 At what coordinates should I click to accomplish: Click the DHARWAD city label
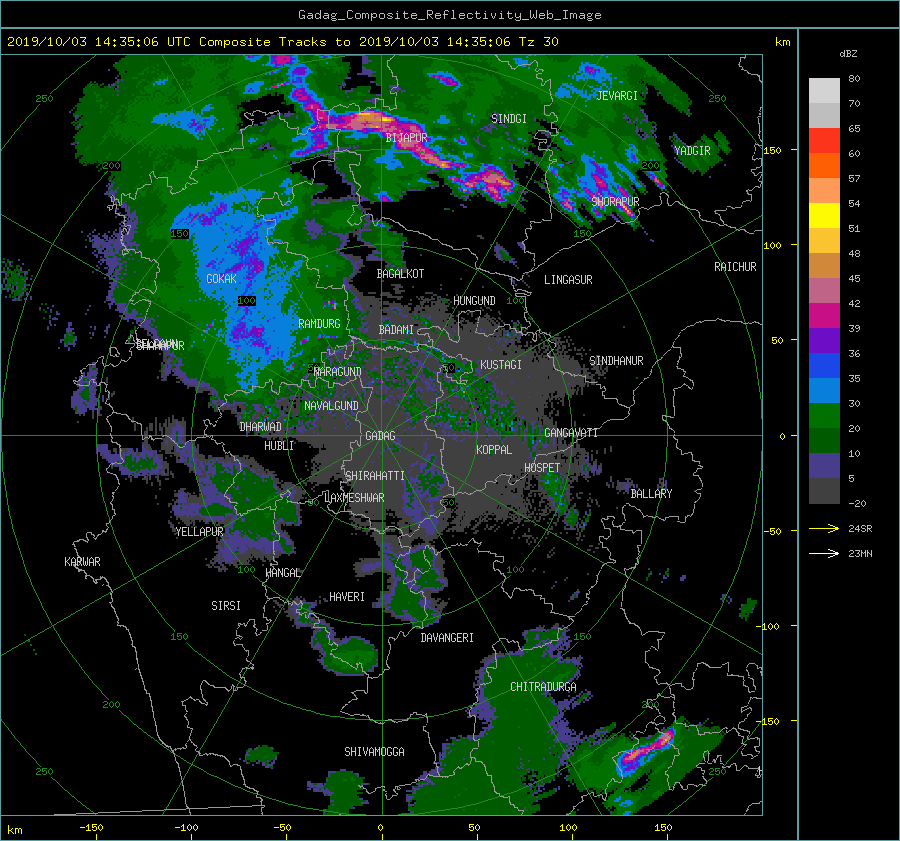click(x=261, y=427)
